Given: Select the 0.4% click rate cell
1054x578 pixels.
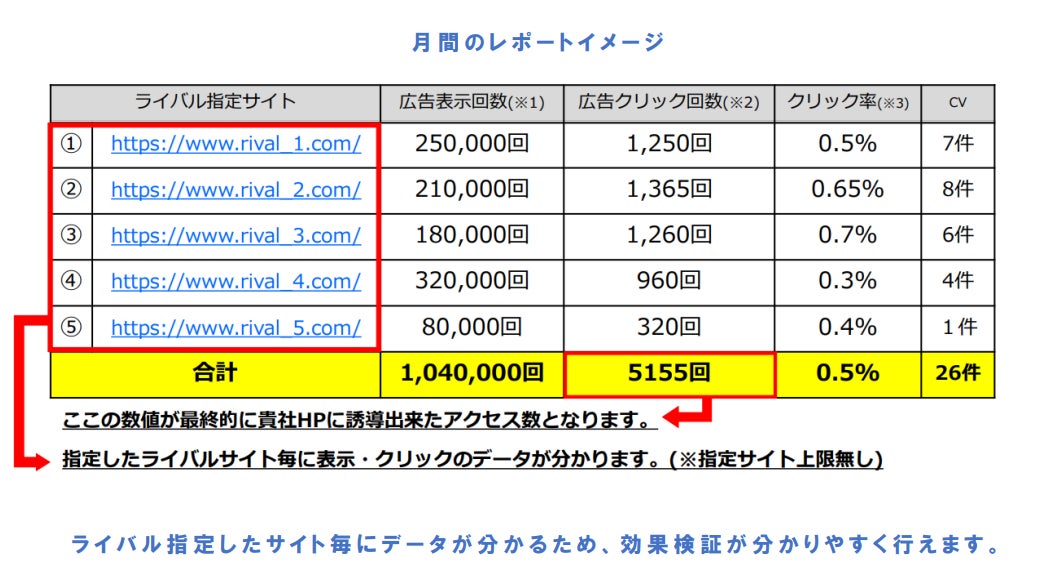Looking at the screenshot, I should point(848,328).
